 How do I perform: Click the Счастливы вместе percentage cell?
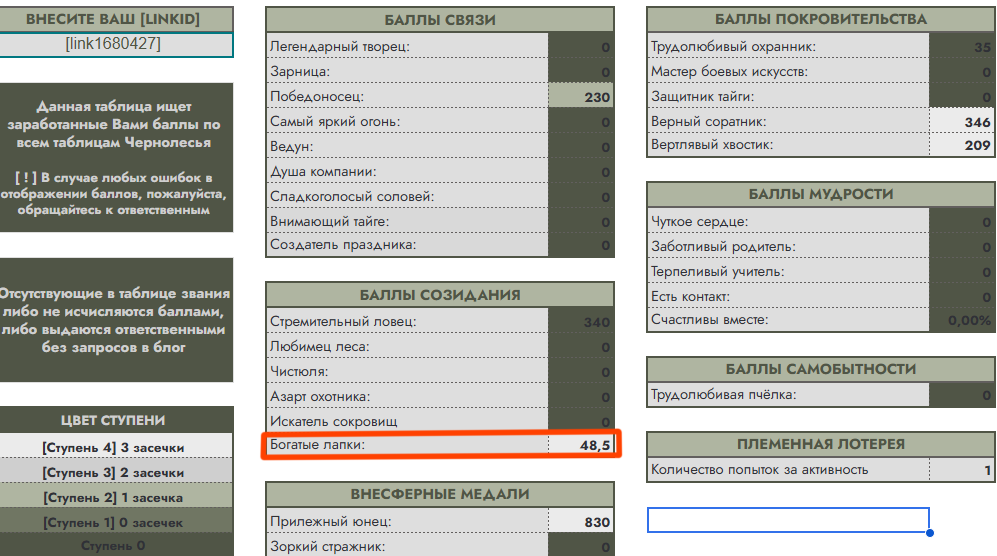point(961,320)
